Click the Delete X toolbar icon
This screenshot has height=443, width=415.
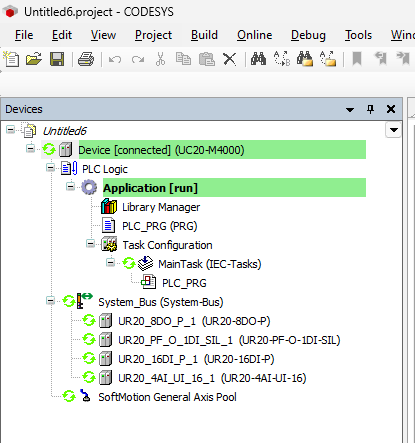[x=230, y=59]
